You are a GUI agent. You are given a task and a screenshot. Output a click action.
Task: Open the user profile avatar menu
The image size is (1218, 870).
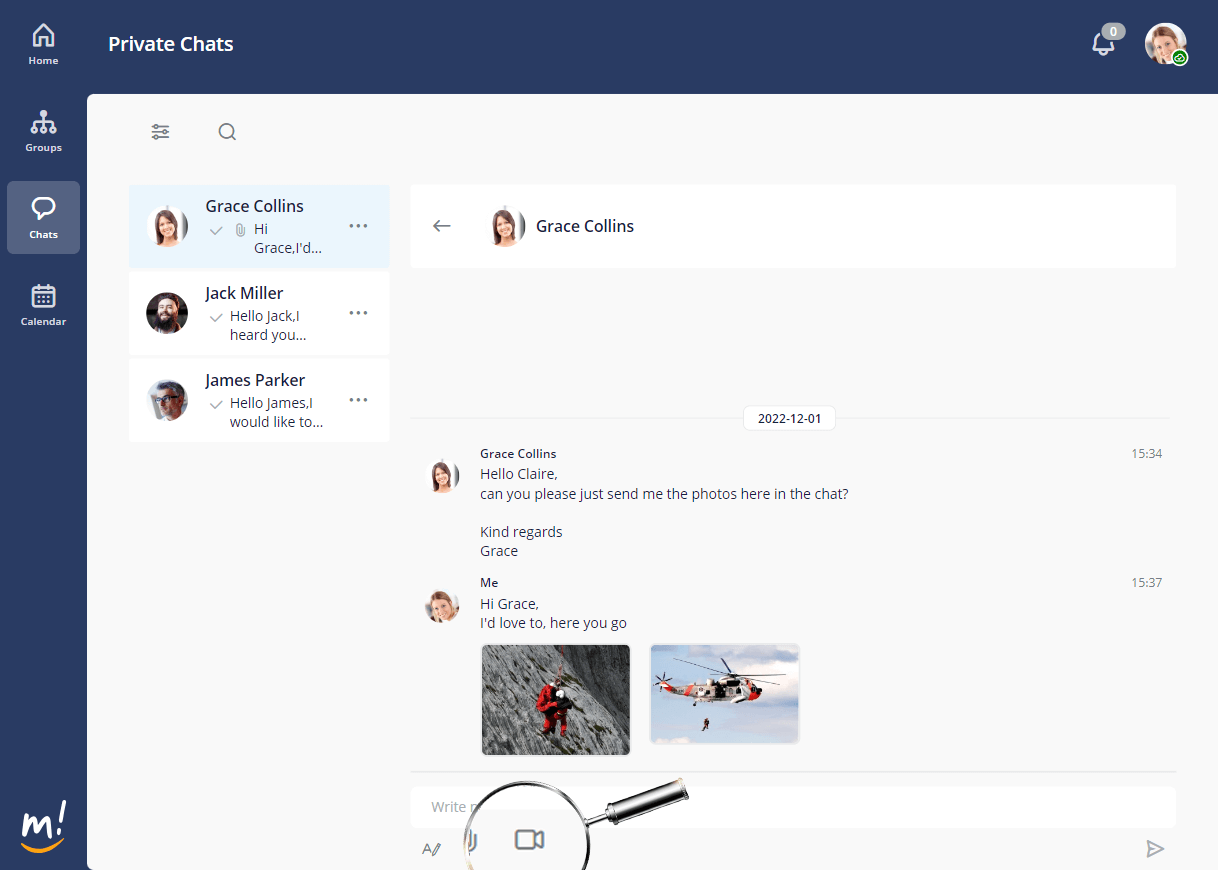(x=1165, y=44)
